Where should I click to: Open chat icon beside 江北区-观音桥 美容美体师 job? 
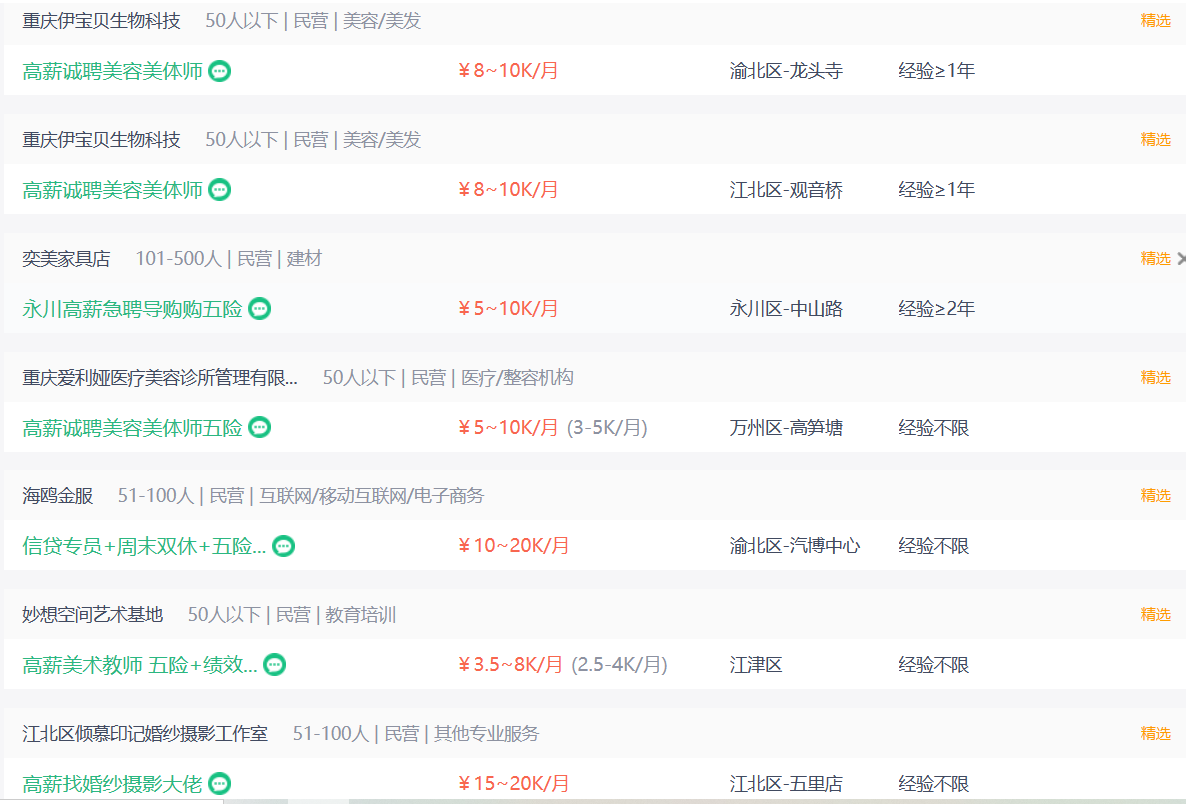pos(219,190)
